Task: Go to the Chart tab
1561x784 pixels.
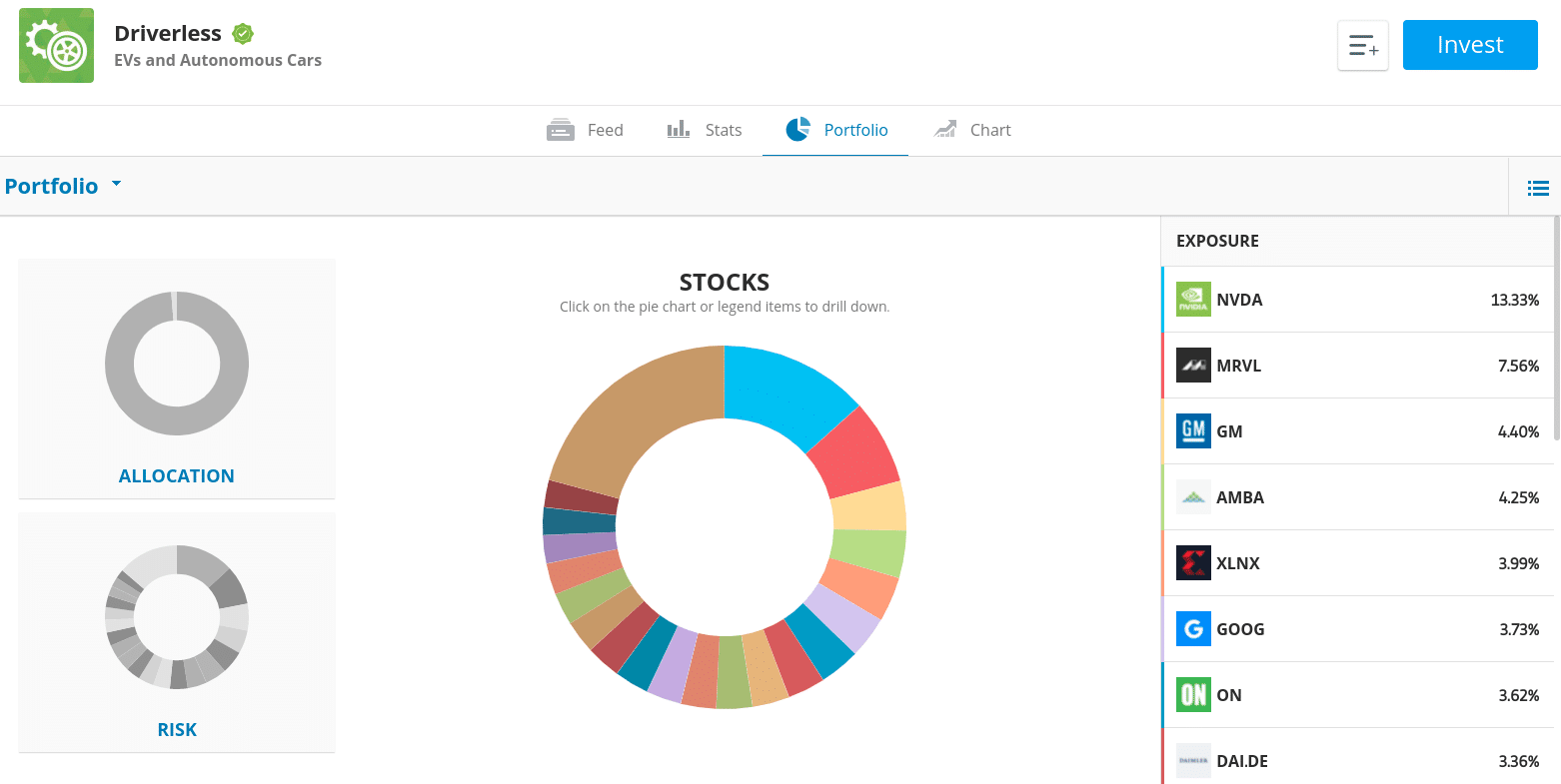Action: click(x=972, y=130)
